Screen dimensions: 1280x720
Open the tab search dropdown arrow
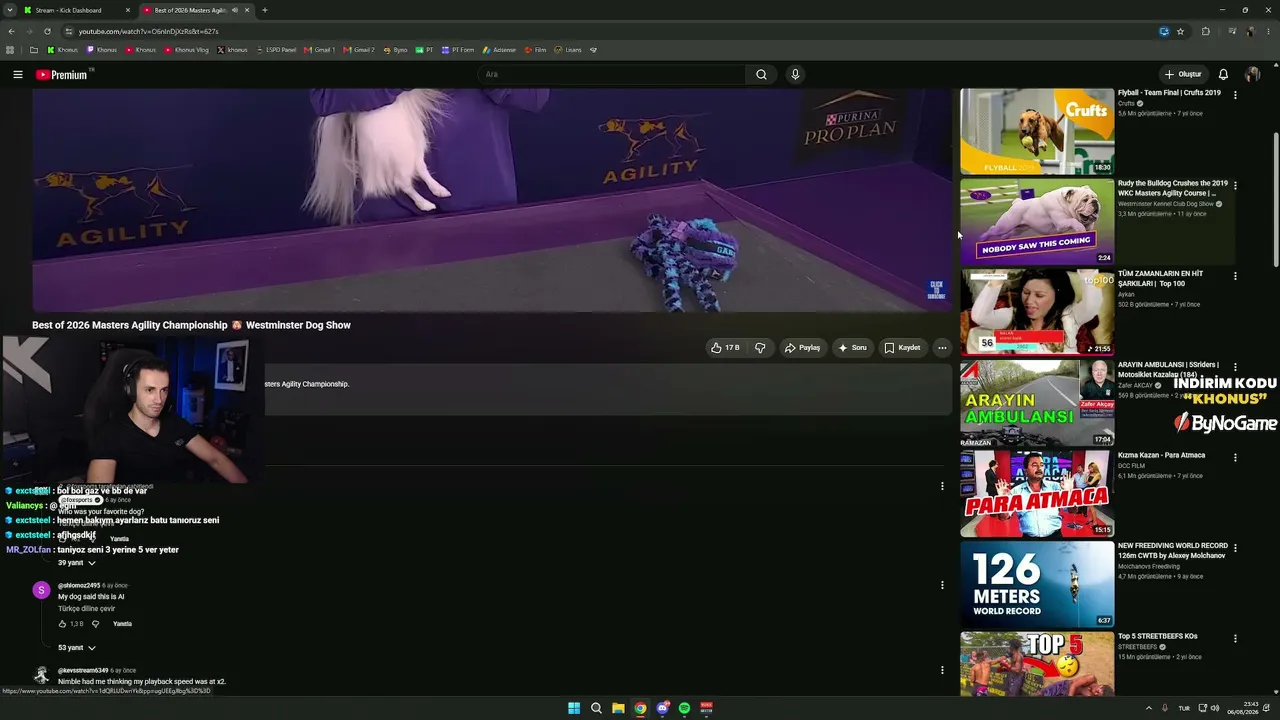(x=8, y=10)
